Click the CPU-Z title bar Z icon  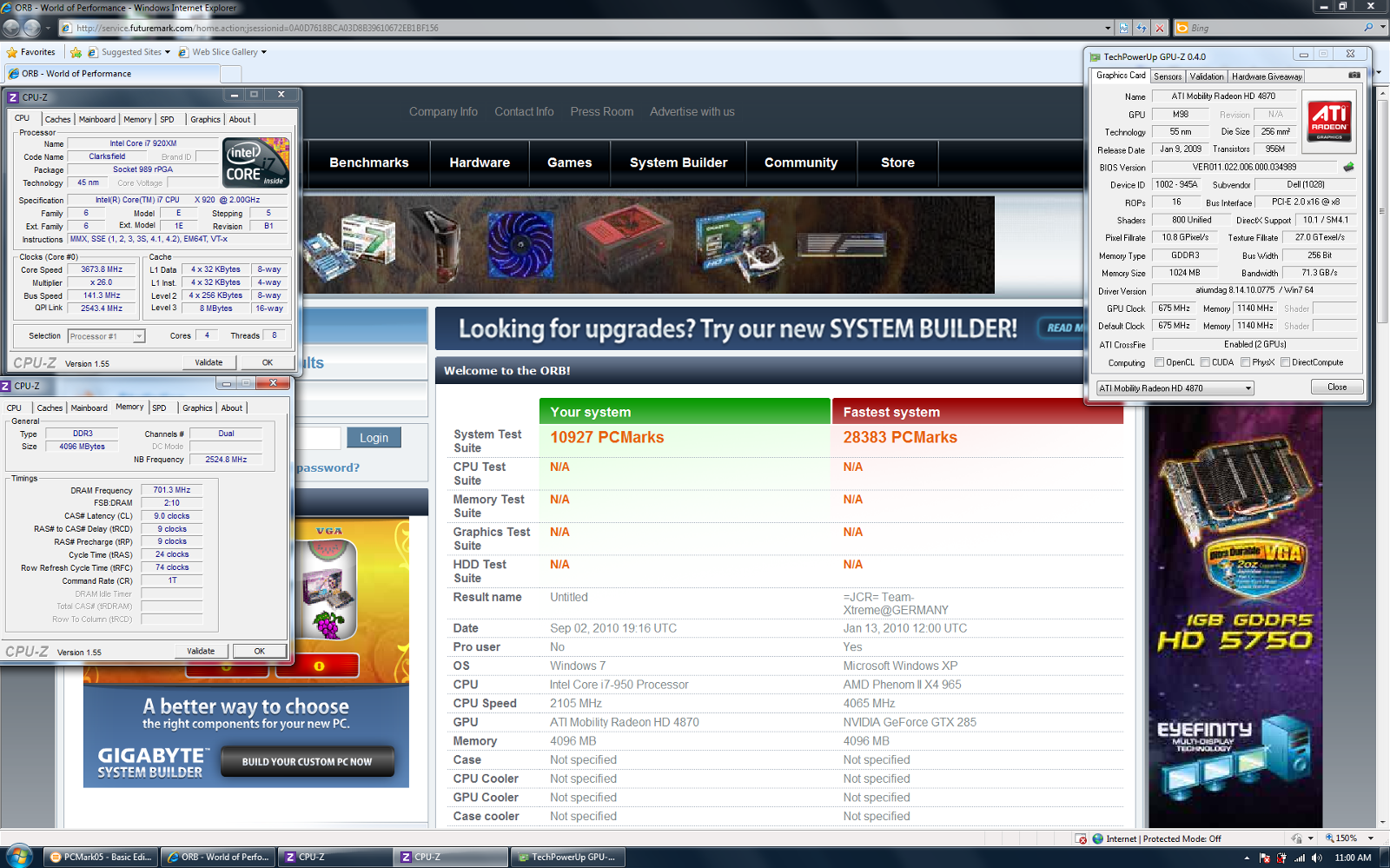(x=13, y=97)
